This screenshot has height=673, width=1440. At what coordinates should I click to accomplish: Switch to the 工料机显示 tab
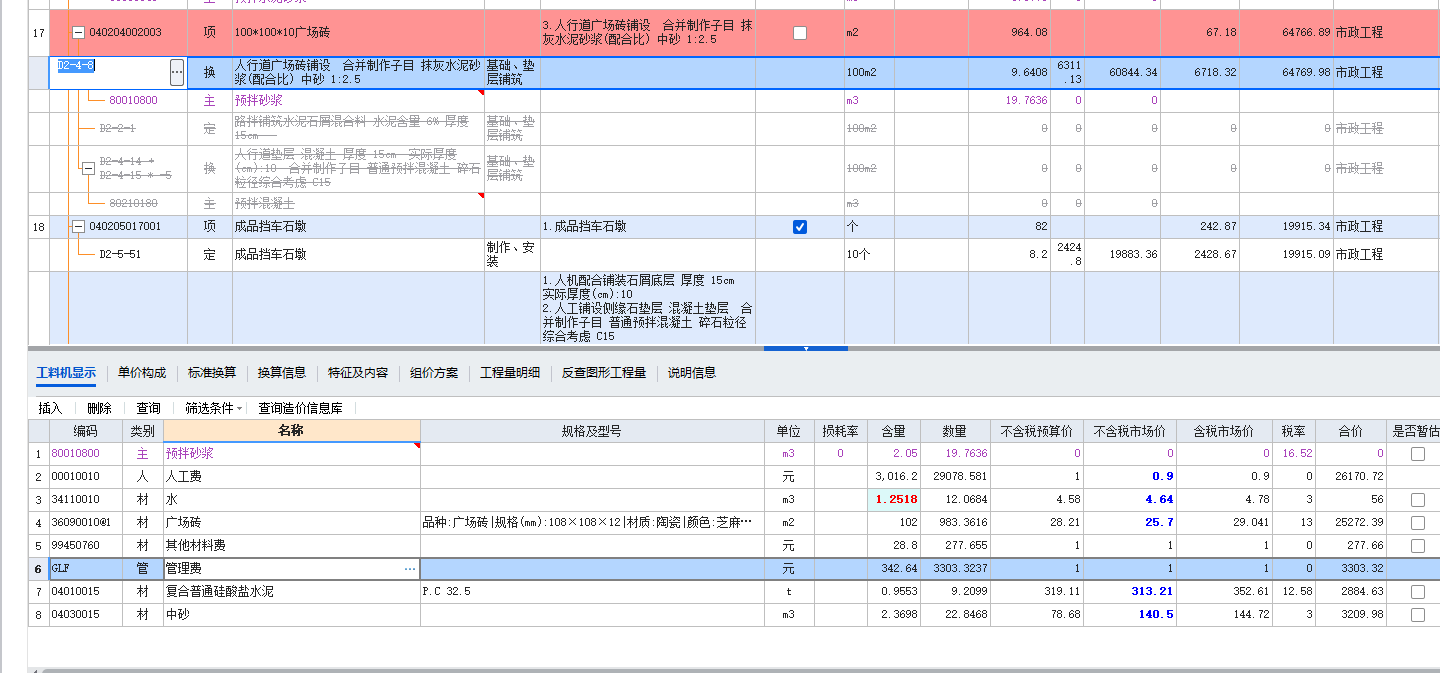pos(66,373)
